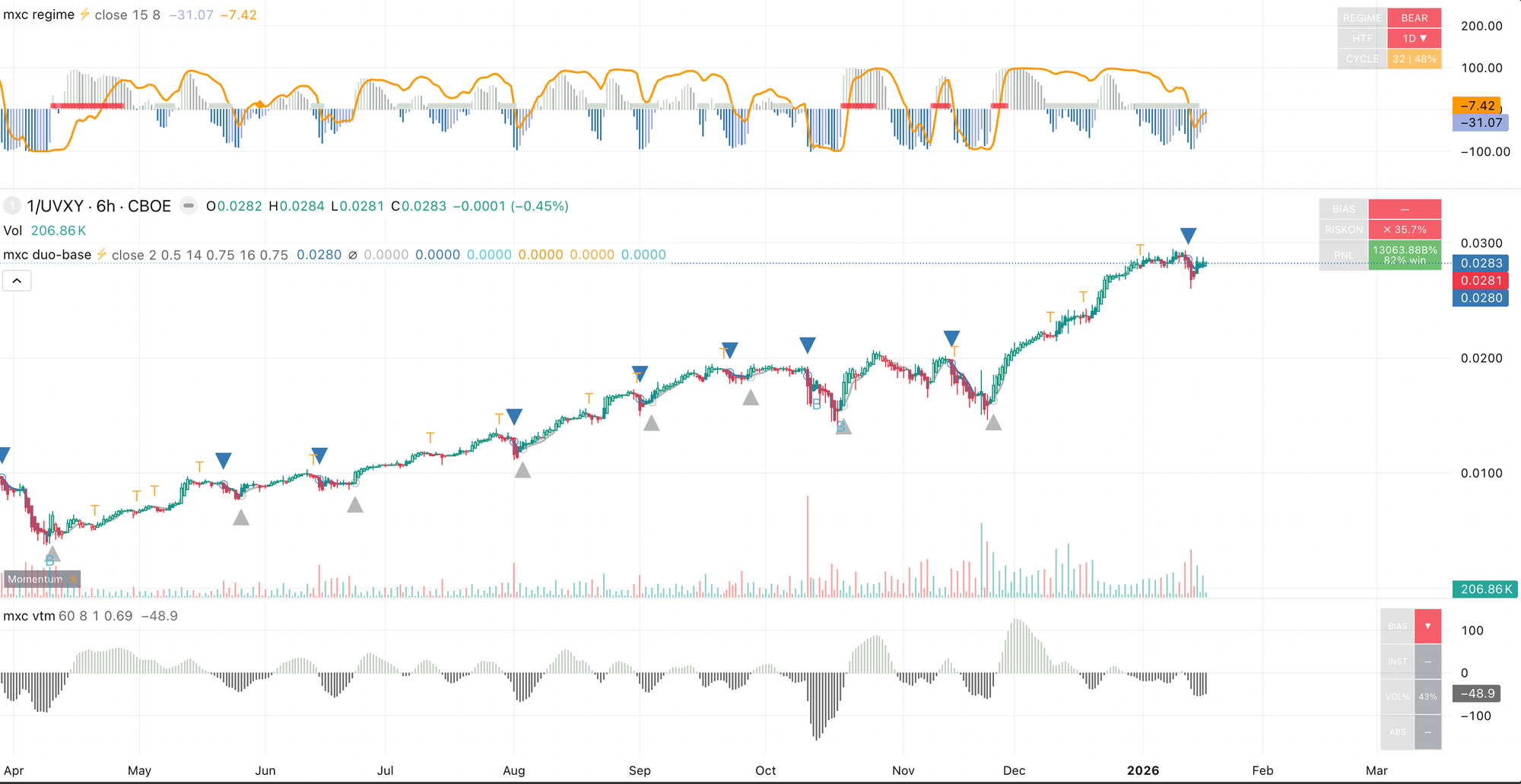
Task: Click the green PNL 82% win cell
Action: point(1404,255)
